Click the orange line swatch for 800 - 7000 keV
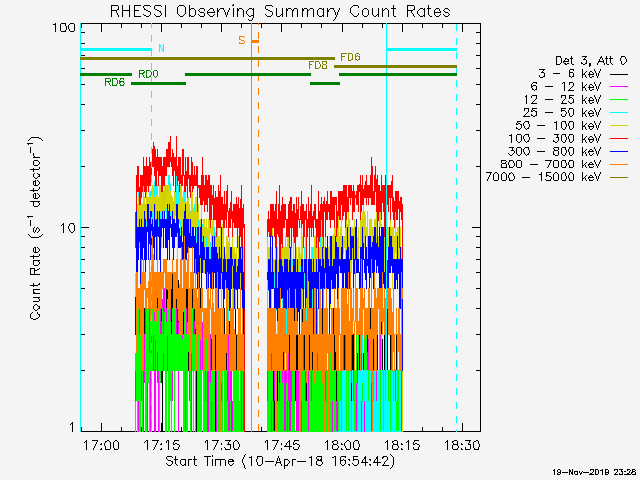Image resolution: width=640 pixels, height=480 pixels. (x=619, y=164)
